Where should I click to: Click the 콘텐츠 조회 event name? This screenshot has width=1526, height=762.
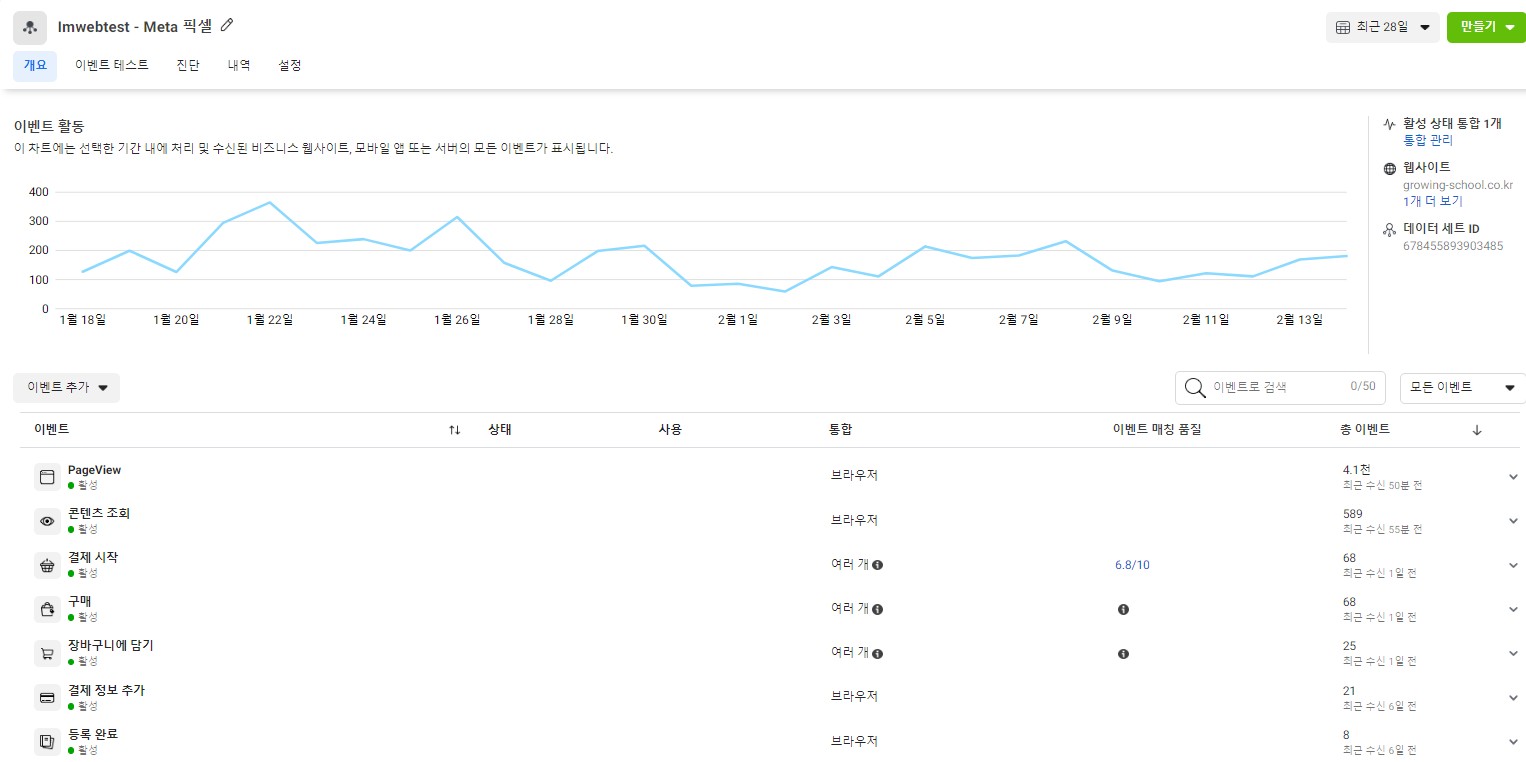point(99,514)
